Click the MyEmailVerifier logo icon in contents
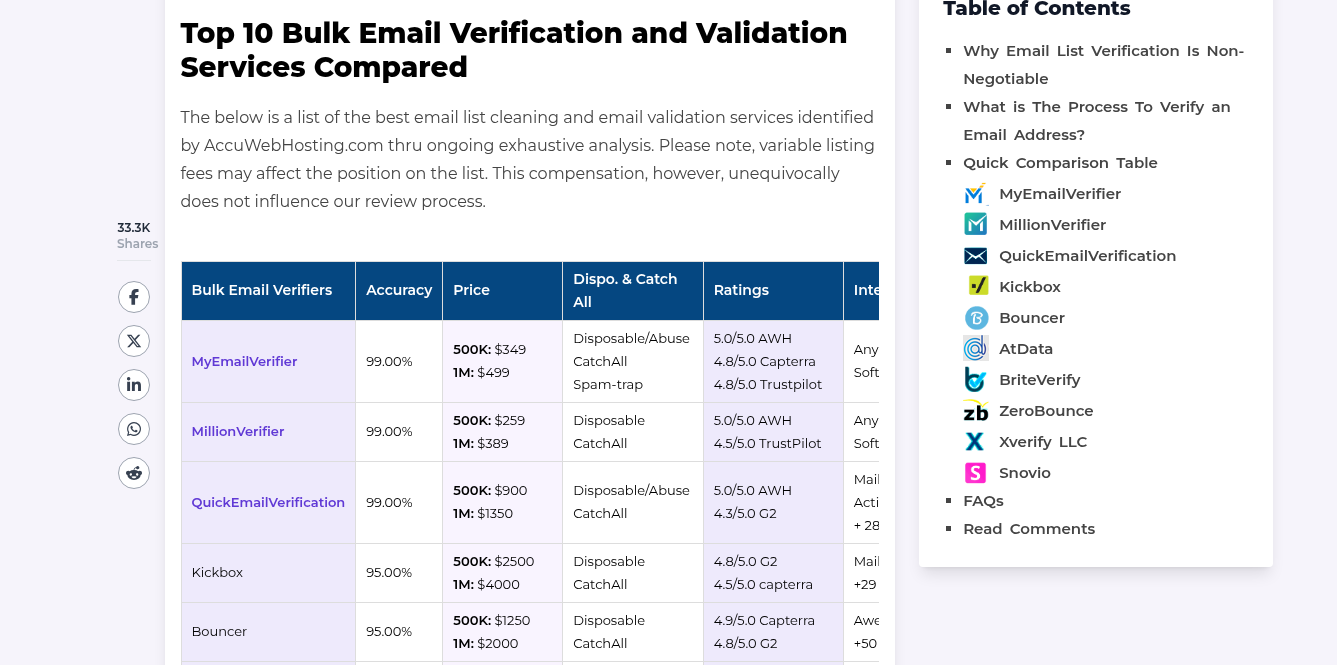Image resolution: width=1337 pixels, height=665 pixels. tap(975, 194)
